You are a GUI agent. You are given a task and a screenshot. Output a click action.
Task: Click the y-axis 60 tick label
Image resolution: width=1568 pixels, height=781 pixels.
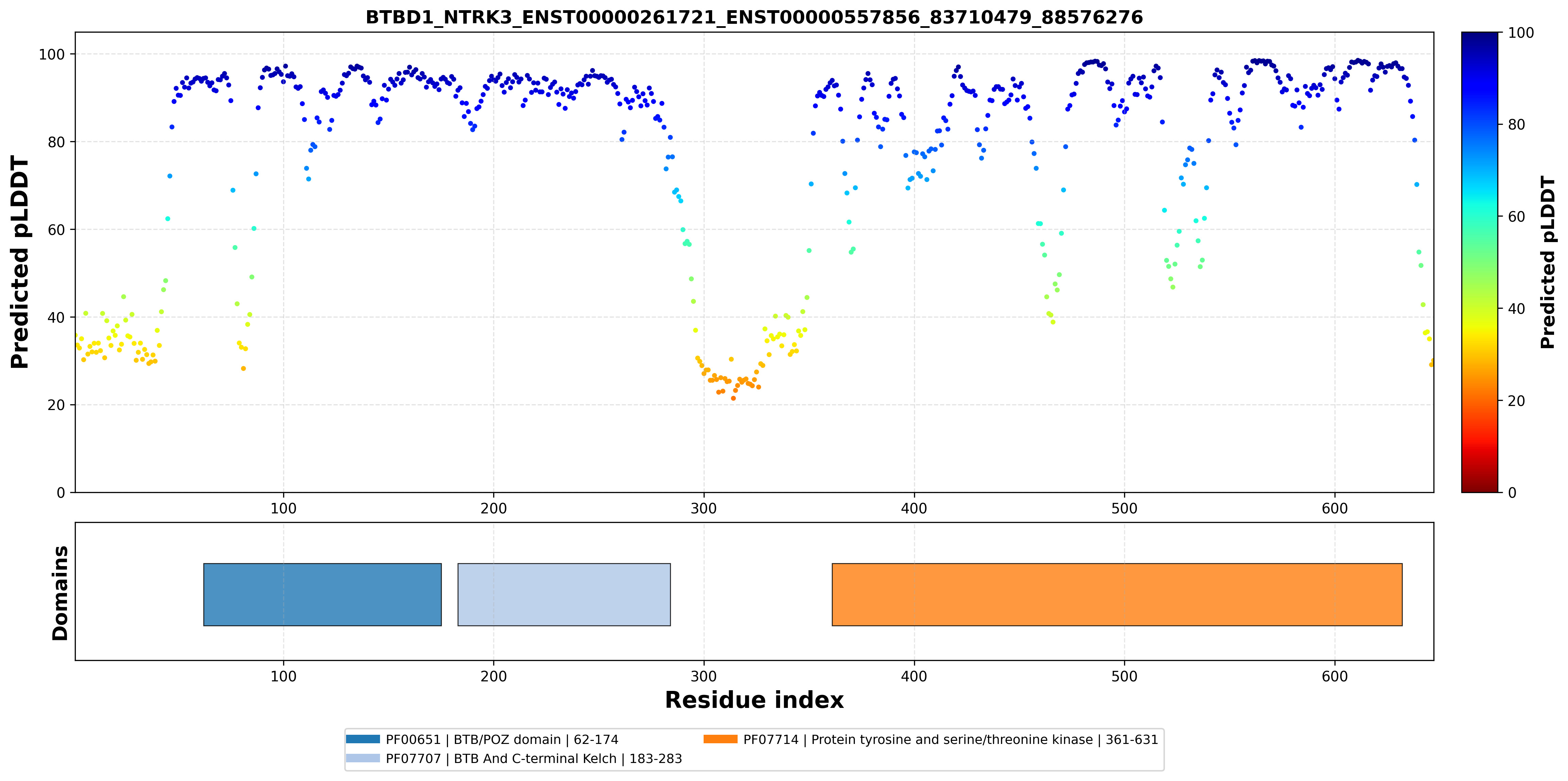[x=56, y=230]
